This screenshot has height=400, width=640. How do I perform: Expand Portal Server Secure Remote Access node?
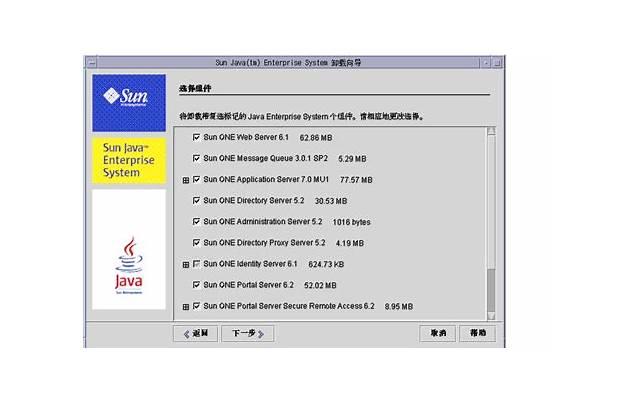coord(185,306)
